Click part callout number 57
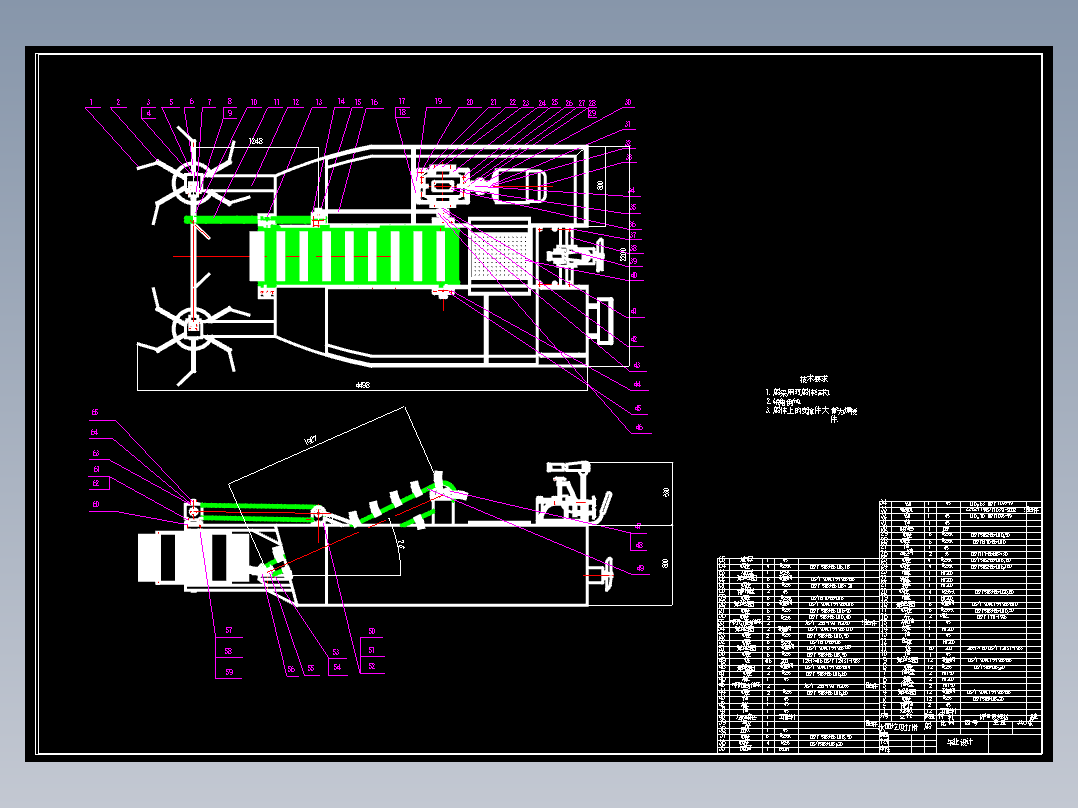The height and width of the screenshot is (808, 1078). click(x=229, y=630)
